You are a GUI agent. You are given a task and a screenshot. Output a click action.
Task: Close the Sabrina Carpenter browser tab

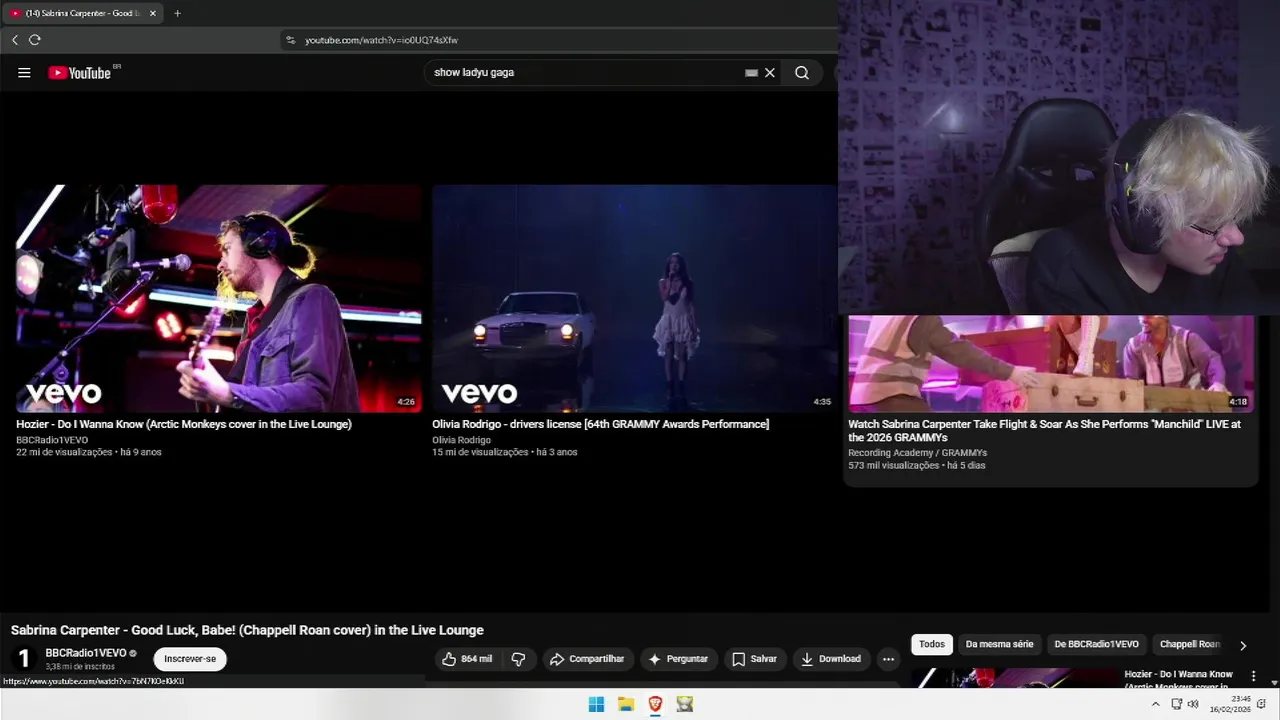tap(153, 13)
